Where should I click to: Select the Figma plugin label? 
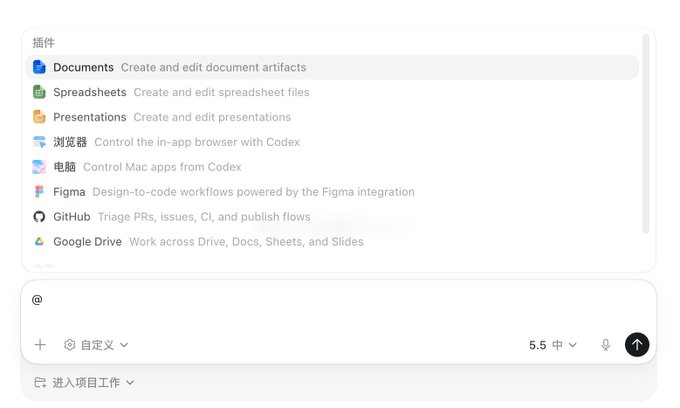(x=69, y=192)
